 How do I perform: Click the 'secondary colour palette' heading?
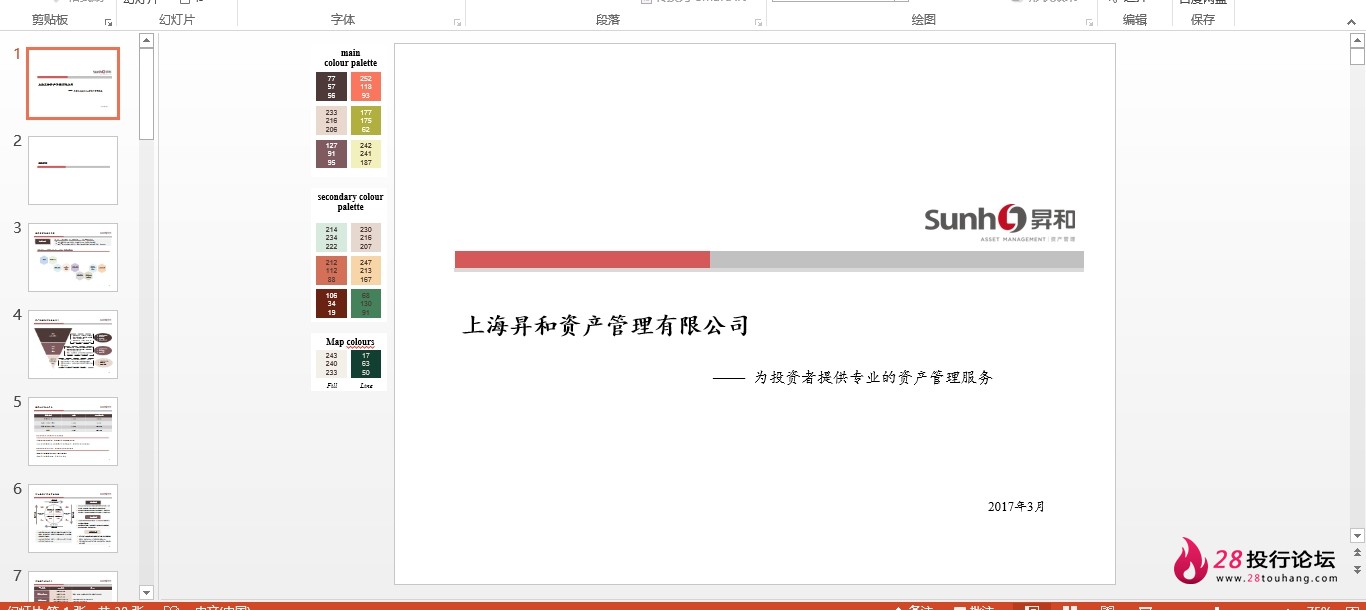click(350, 202)
